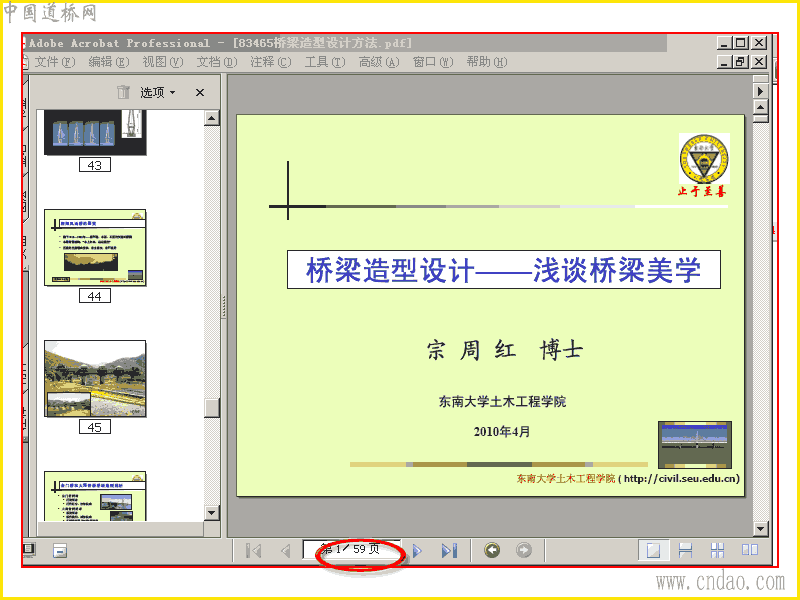Open the 文件(F) menu
Screen dimensions: 800x600
pos(54,62)
